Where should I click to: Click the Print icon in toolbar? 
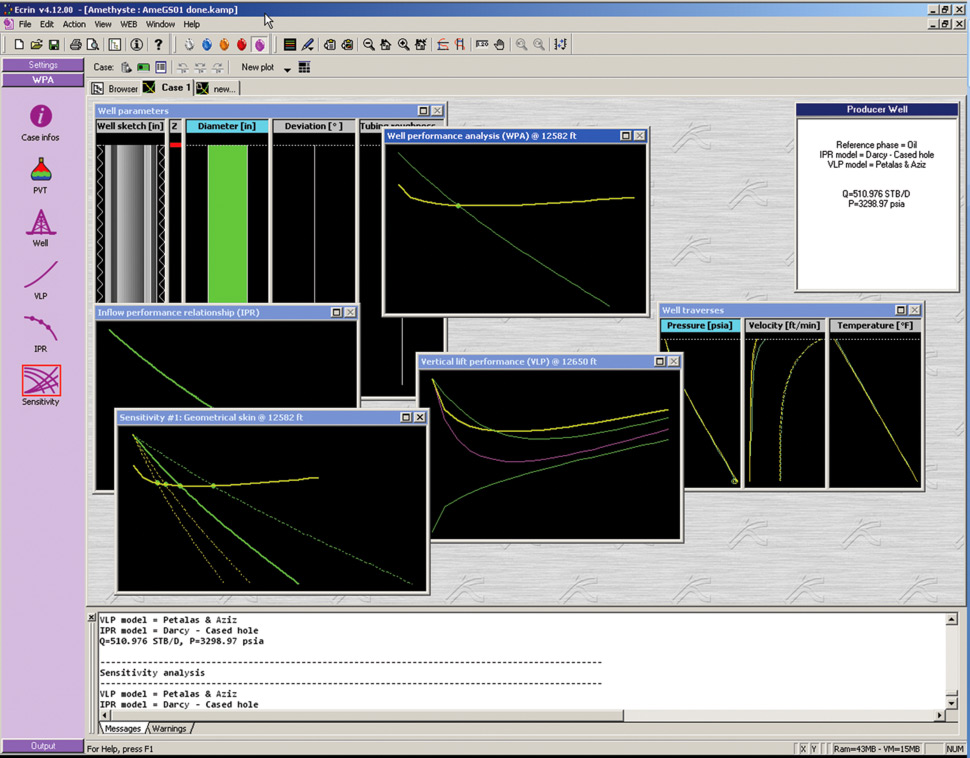75,45
